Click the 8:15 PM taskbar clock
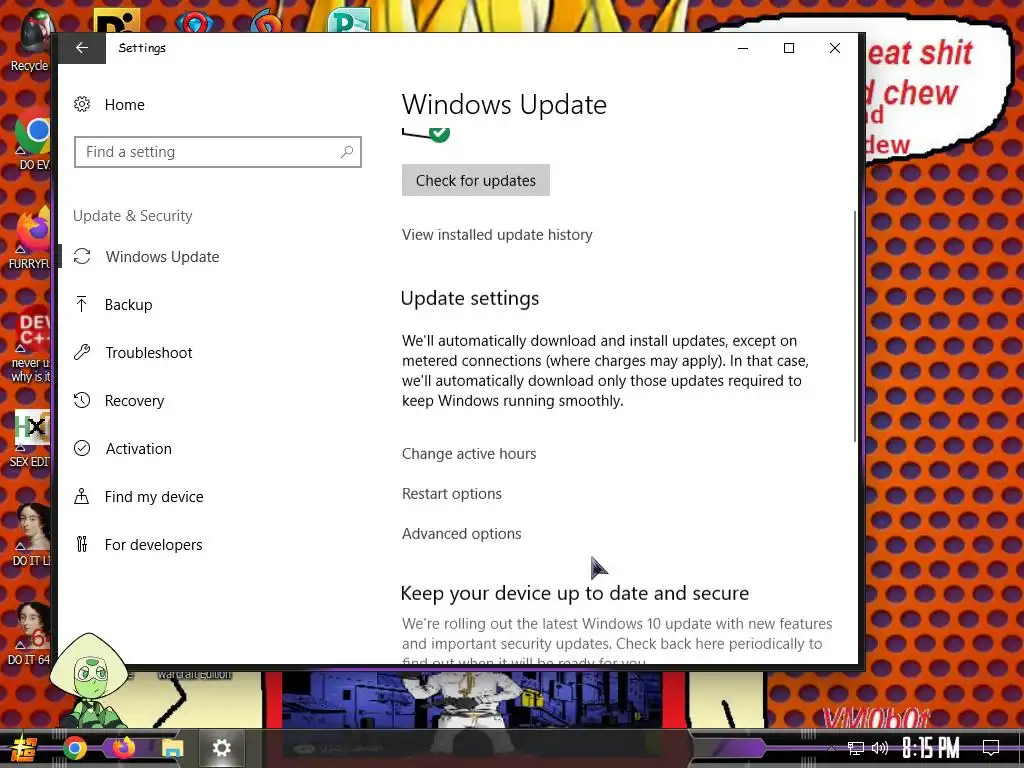The height and width of the screenshot is (768, 1024). click(930, 748)
